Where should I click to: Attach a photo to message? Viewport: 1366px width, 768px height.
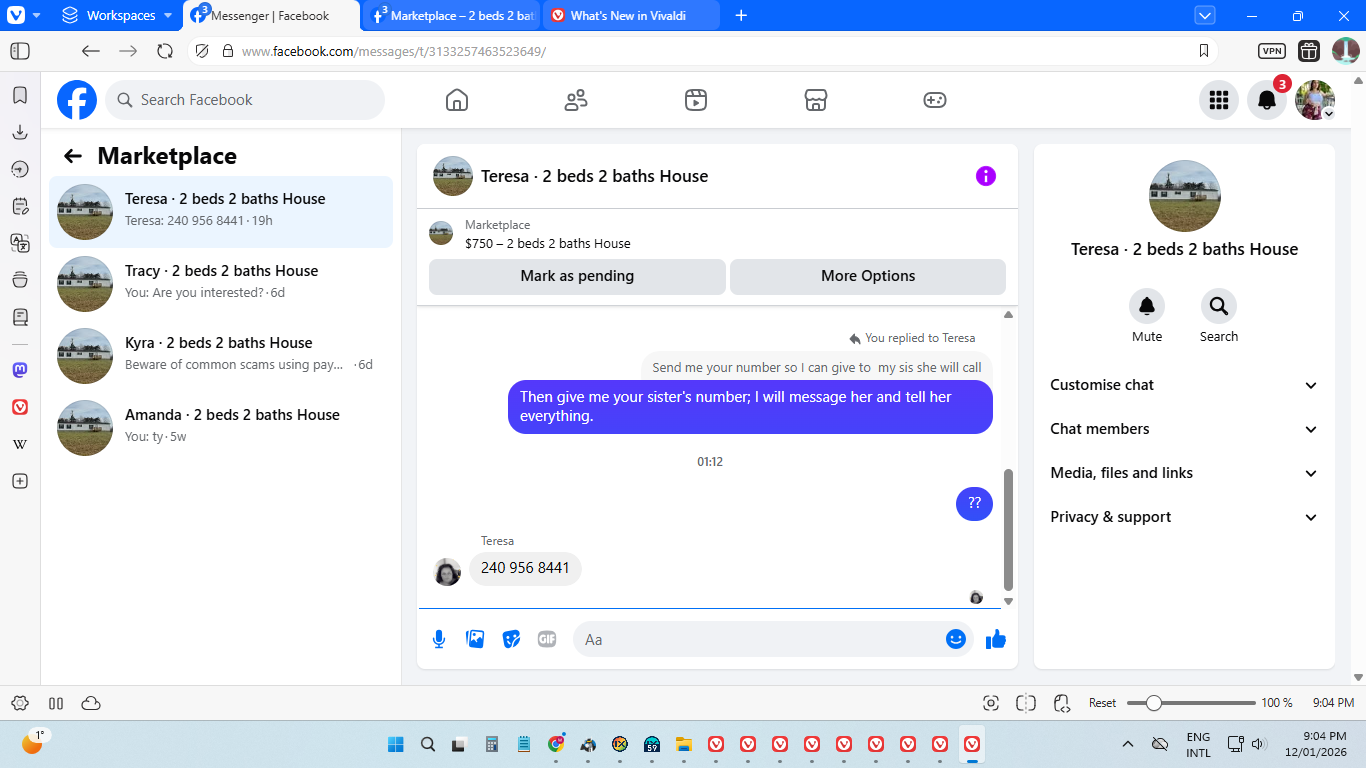[x=475, y=639]
